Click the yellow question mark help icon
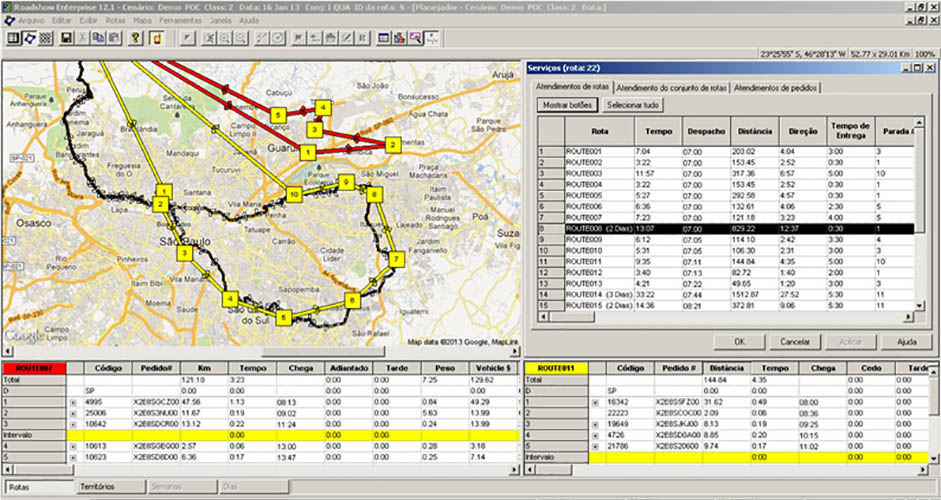941x500 pixels. pos(136,38)
